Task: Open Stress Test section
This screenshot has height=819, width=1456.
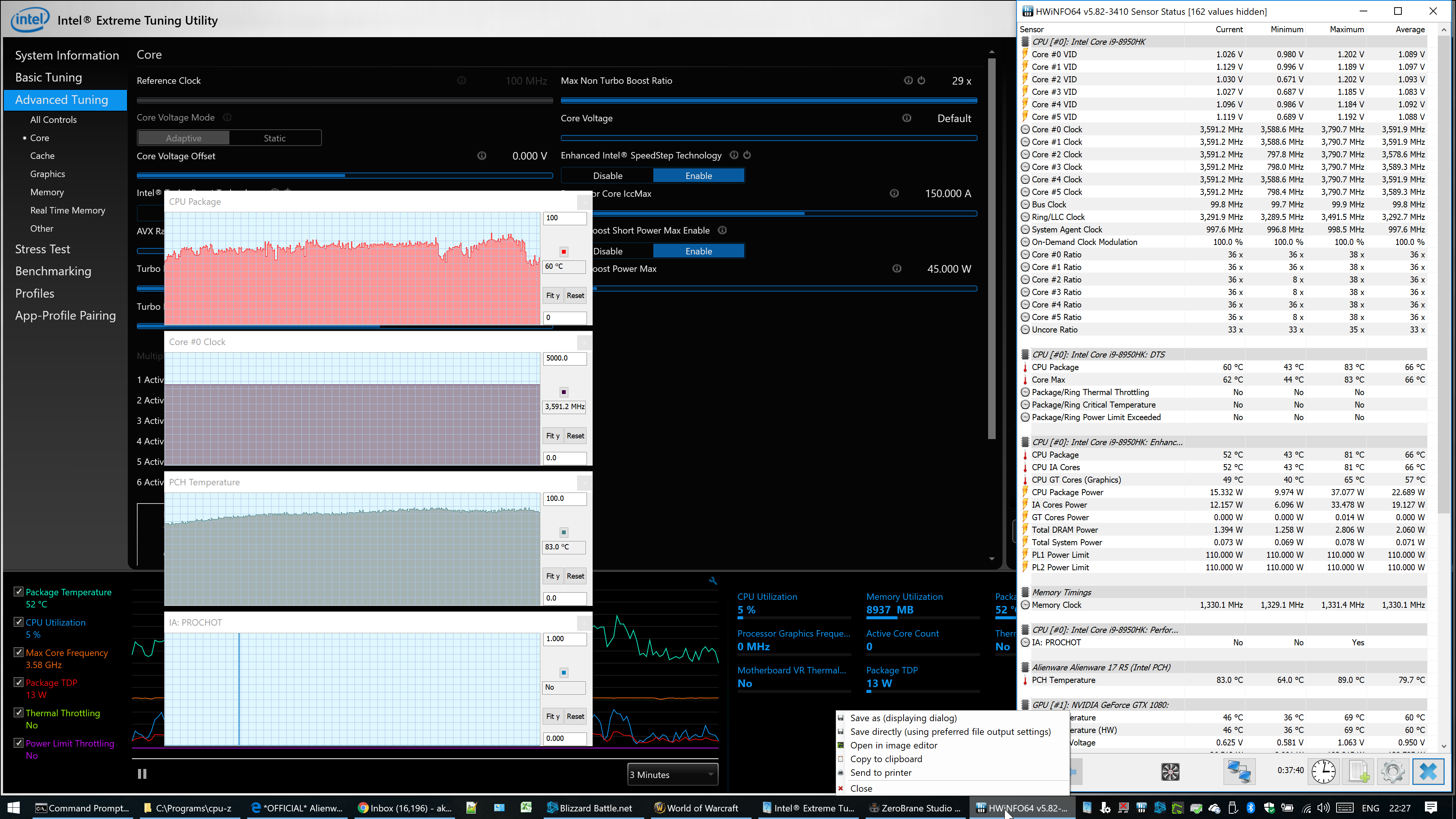Action: coord(42,249)
